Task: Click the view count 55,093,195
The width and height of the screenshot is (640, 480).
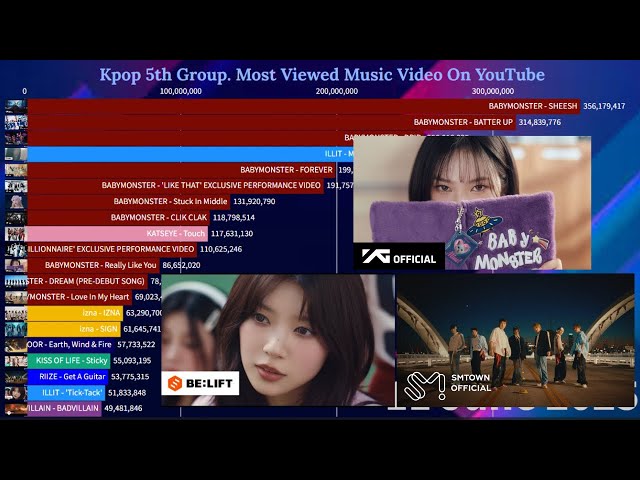Action: (x=132, y=361)
